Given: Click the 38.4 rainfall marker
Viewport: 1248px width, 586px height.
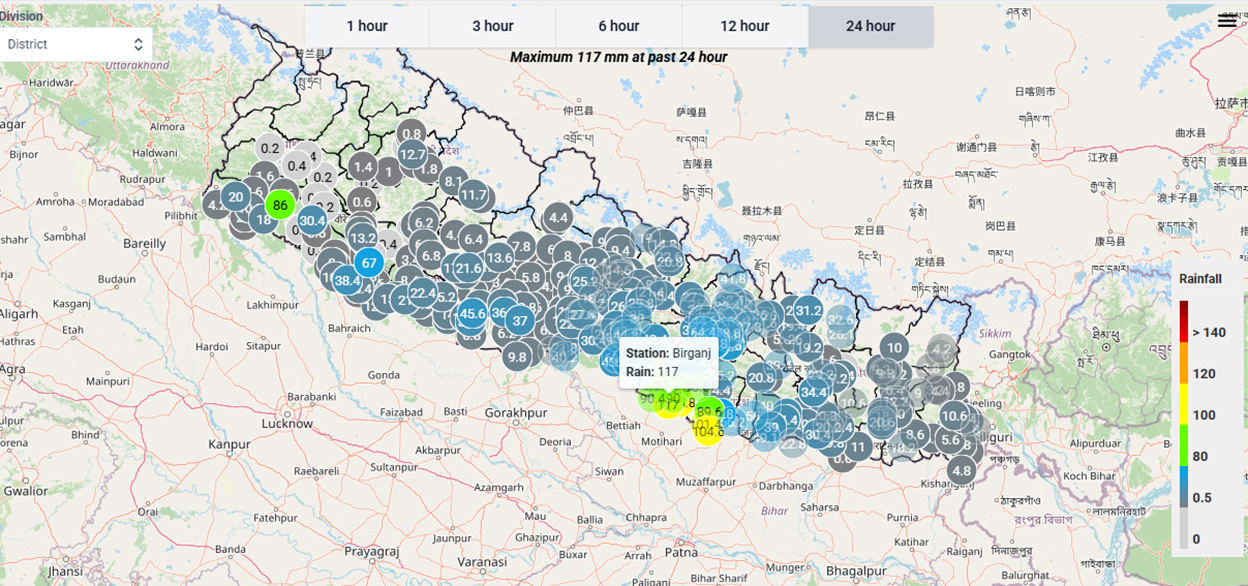Looking at the screenshot, I should click(x=347, y=281).
